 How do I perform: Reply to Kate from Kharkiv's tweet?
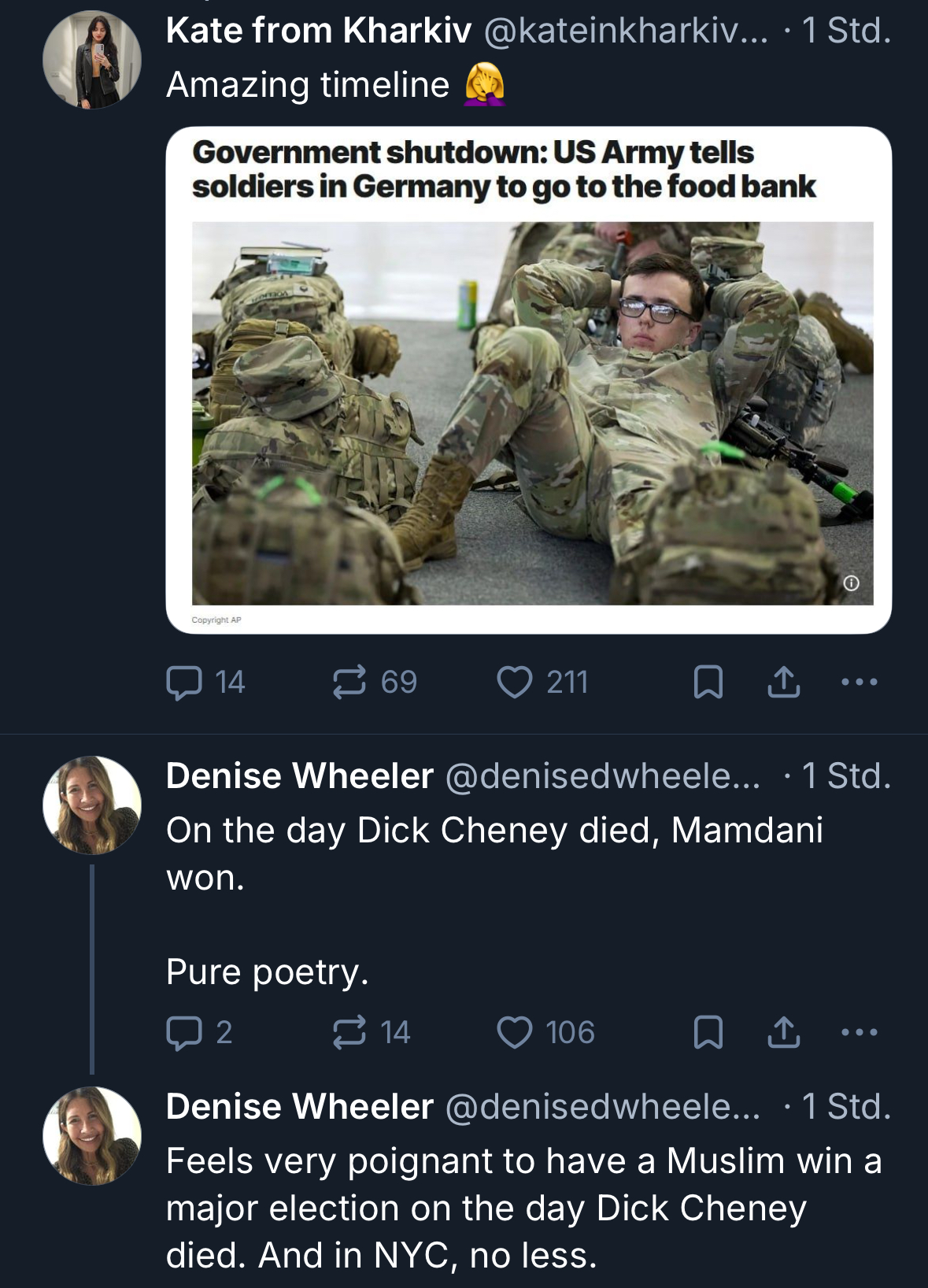click(x=184, y=683)
